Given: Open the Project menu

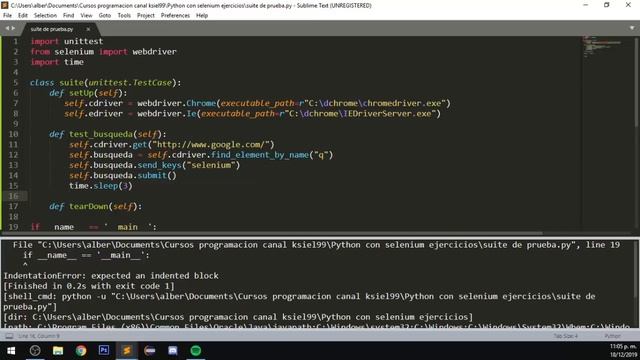Looking at the screenshot, I should point(146,16).
